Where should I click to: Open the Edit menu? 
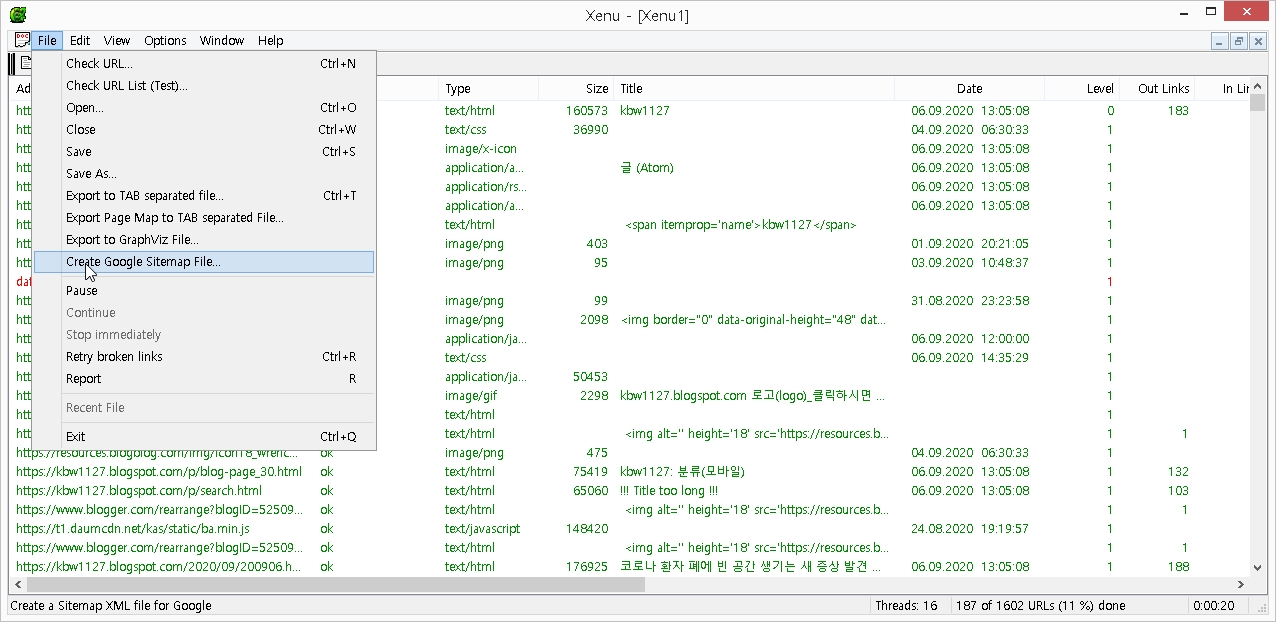(80, 41)
